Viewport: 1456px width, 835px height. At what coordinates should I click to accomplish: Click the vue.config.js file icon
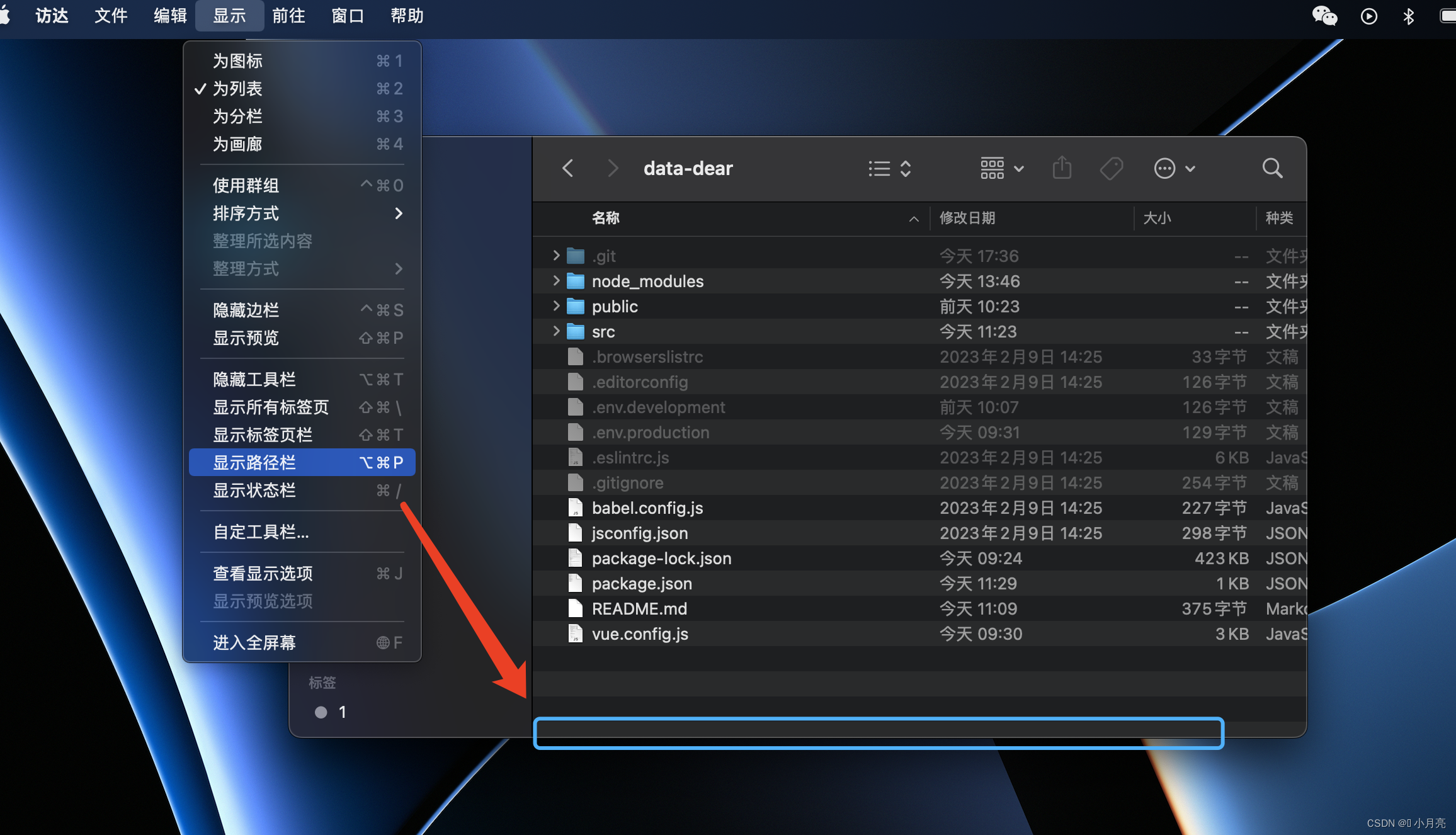575,633
